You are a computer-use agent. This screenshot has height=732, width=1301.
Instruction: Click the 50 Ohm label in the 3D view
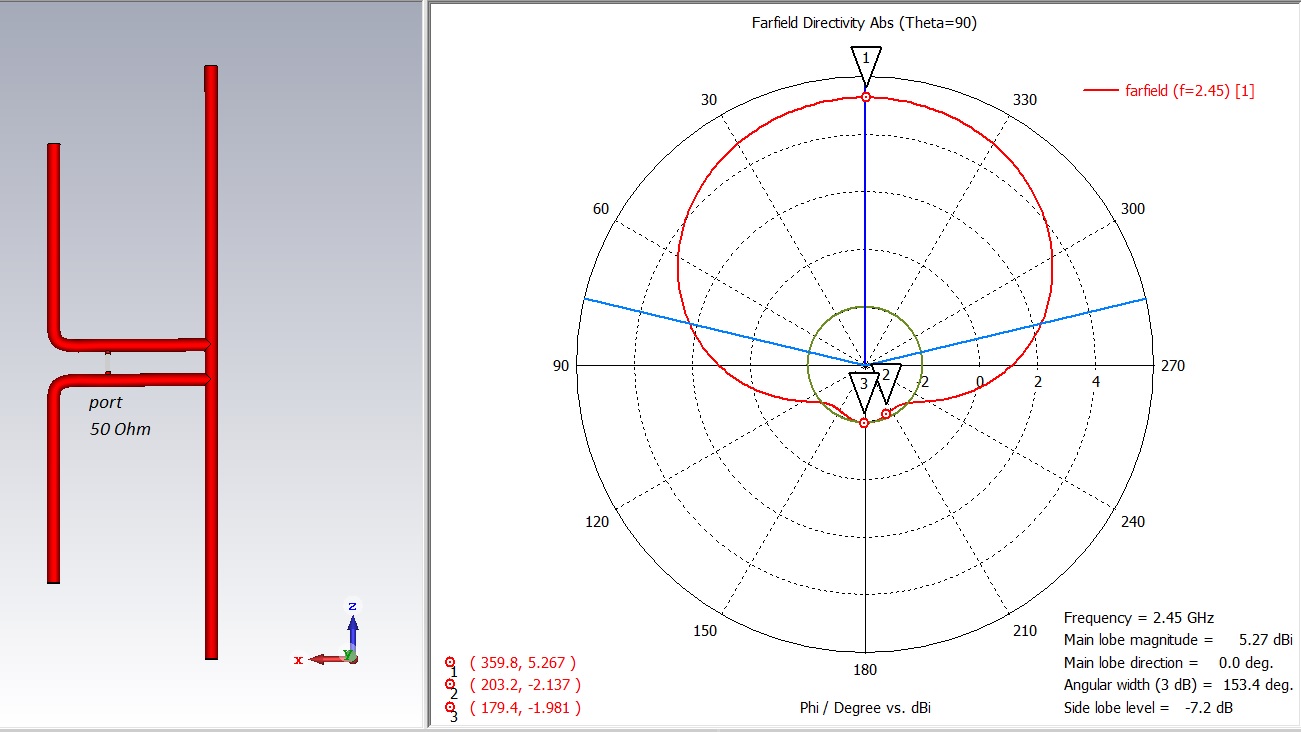coord(120,429)
